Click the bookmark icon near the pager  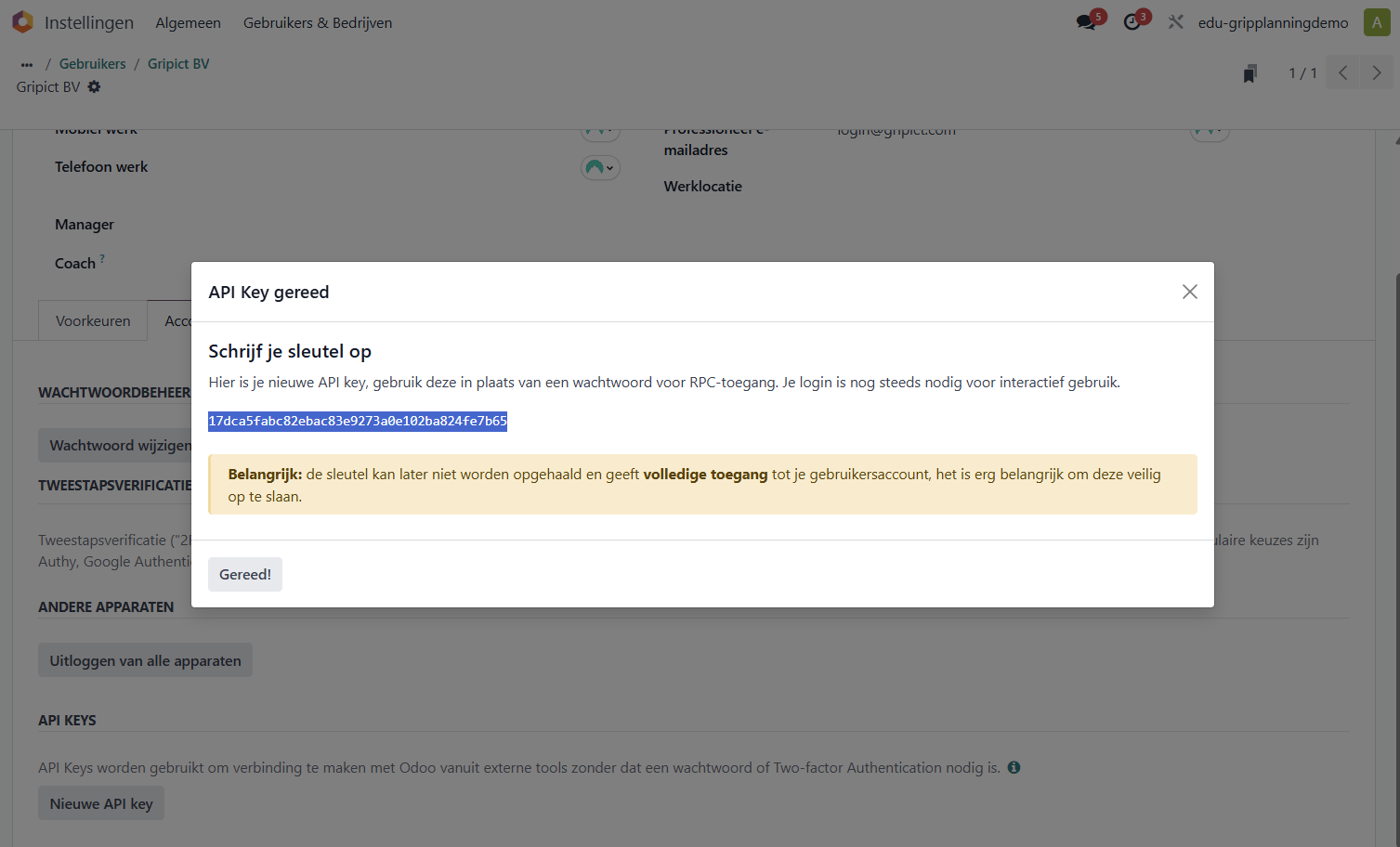pos(1250,73)
